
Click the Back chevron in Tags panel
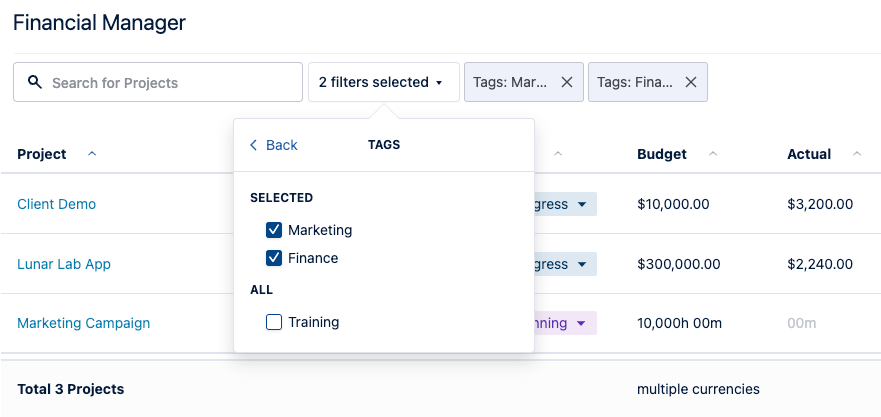(x=254, y=145)
